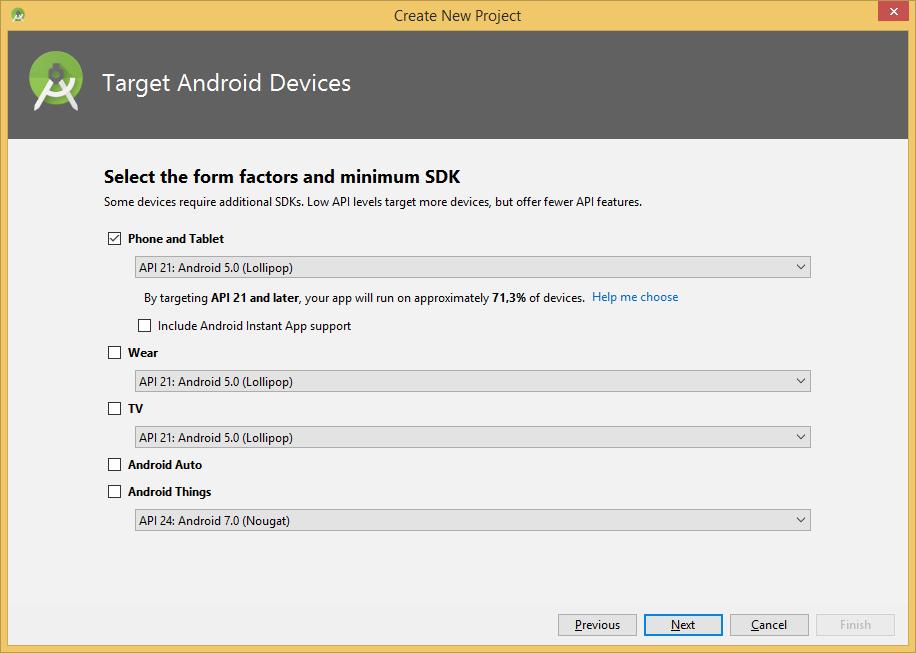
Task: Close the Create New Project window
Action: pyautogui.click(x=893, y=11)
